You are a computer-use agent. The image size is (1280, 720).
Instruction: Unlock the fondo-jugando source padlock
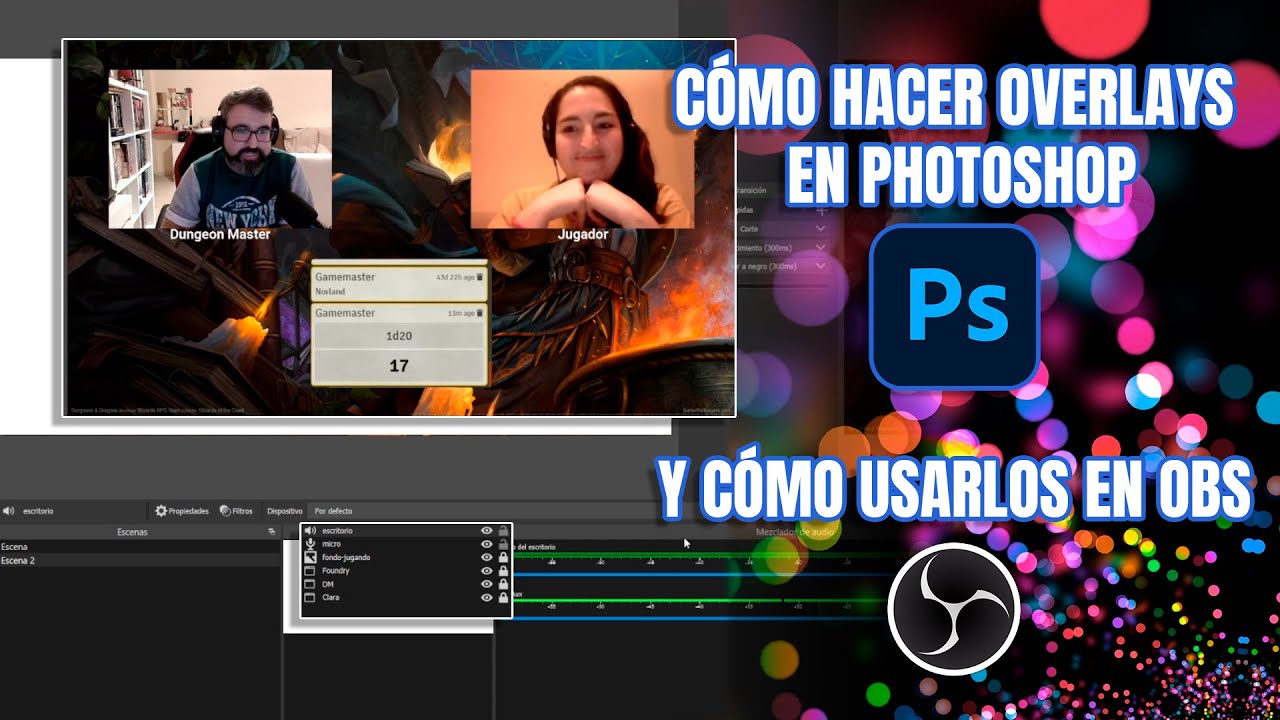[x=503, y=557]
